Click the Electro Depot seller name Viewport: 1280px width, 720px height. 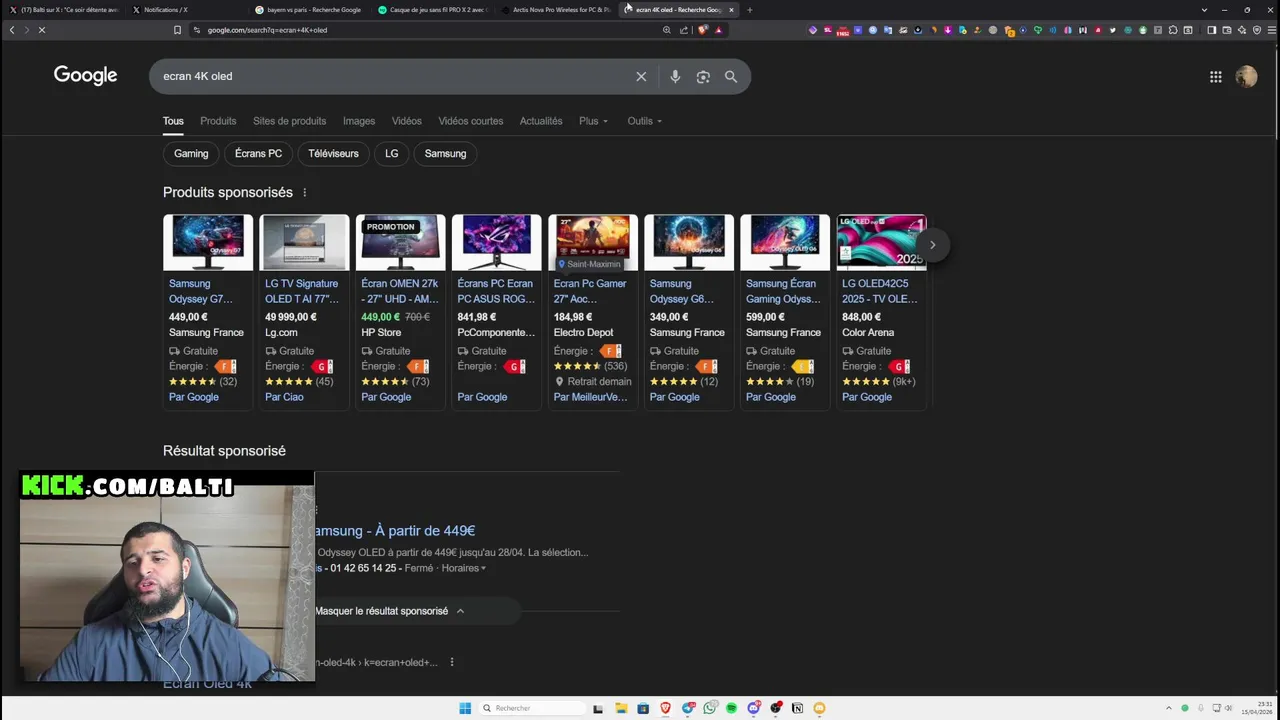(583, 333)
